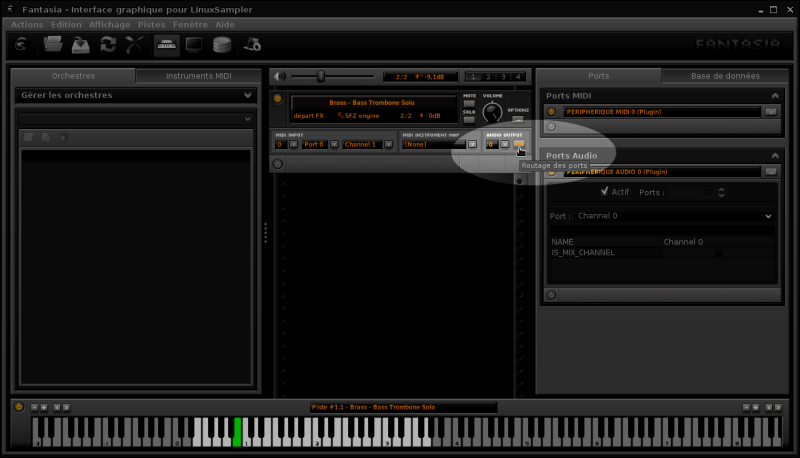Click add audio device power icon
The height and width of the screenshot is (458, 800).
click(x=552, y=295)
